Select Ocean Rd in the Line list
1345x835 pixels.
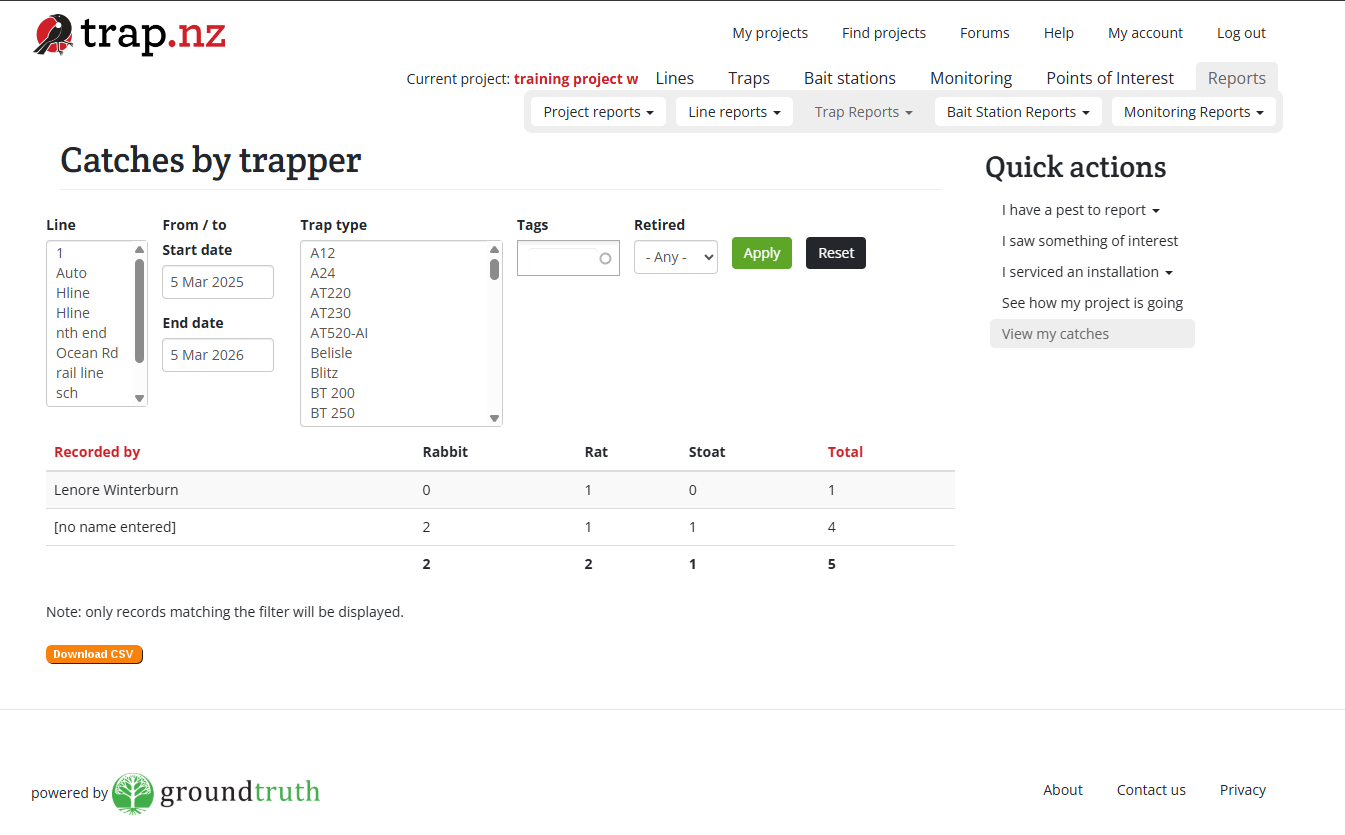87,353
